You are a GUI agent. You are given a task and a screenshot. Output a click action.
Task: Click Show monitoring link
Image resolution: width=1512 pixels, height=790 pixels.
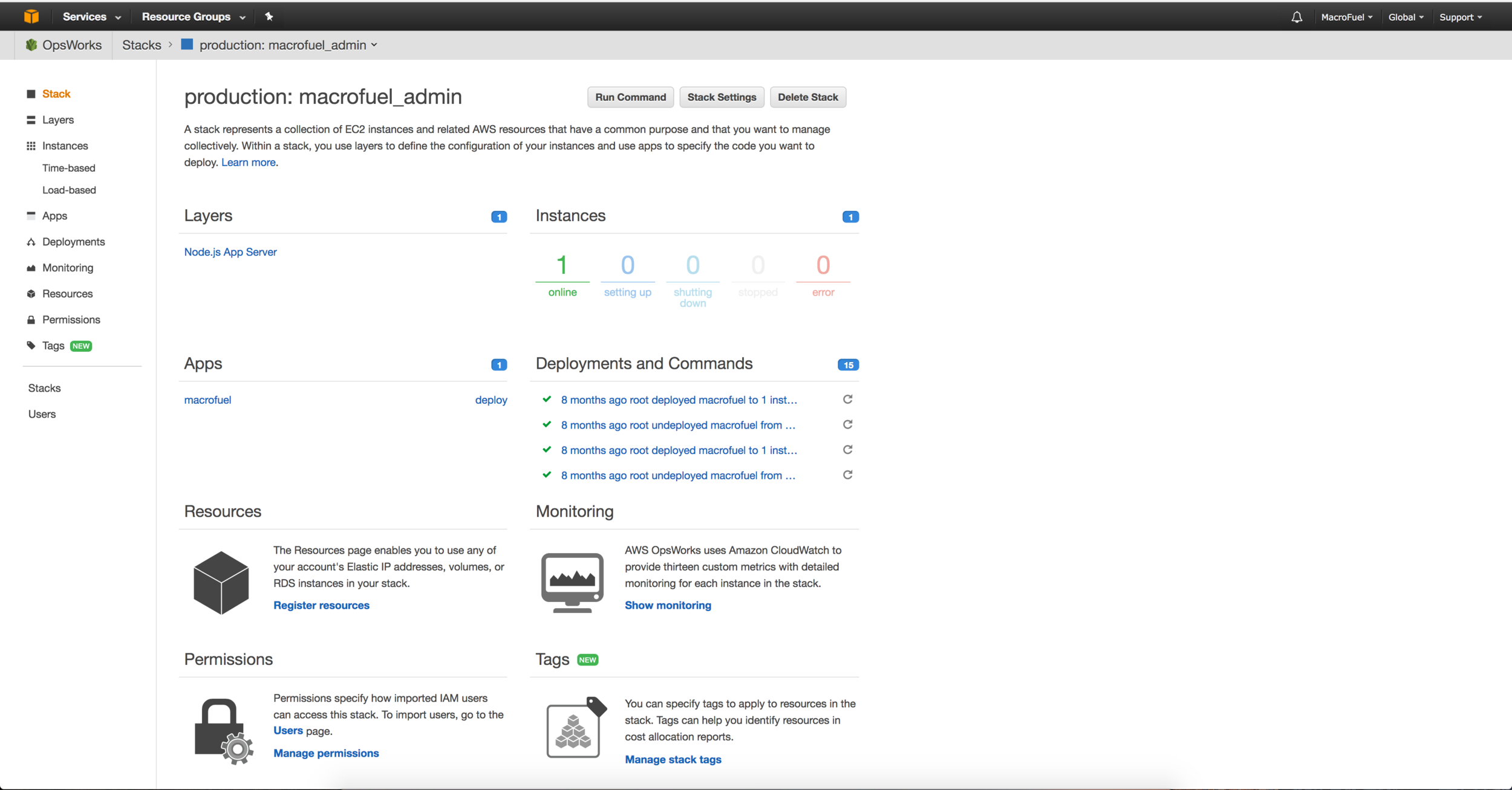(668, 605)
